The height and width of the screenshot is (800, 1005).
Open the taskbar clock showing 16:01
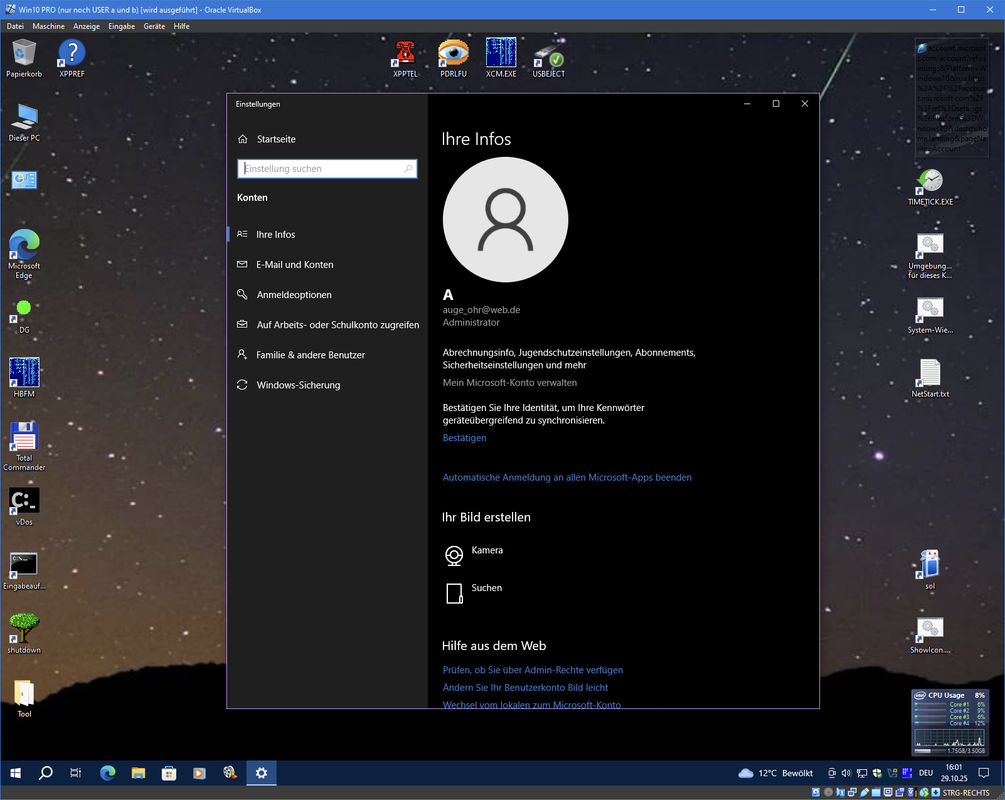tap(954, 773)
